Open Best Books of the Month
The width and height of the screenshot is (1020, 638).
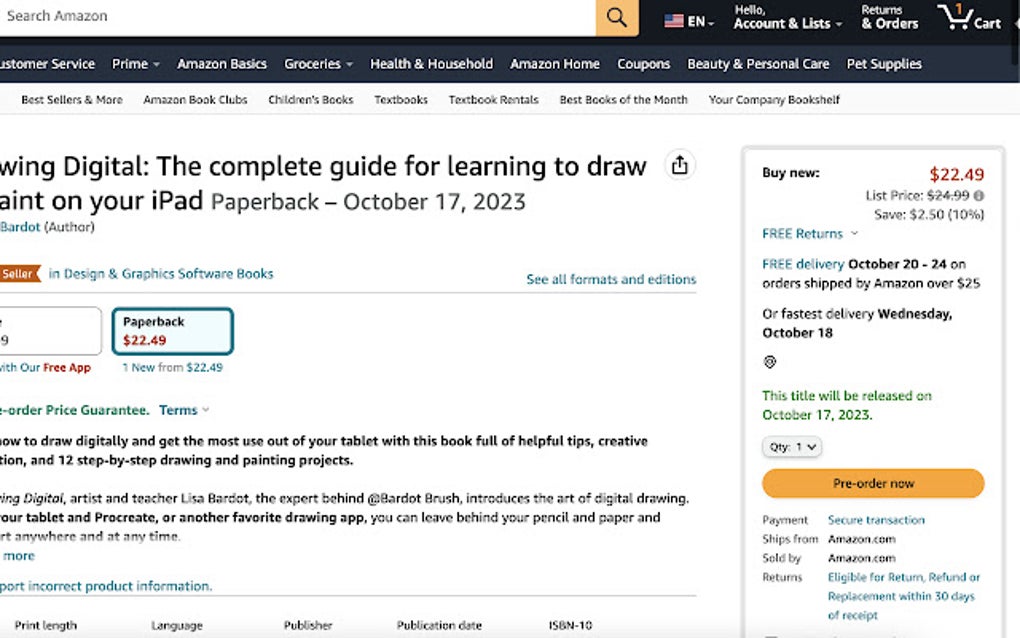[623, 99]
